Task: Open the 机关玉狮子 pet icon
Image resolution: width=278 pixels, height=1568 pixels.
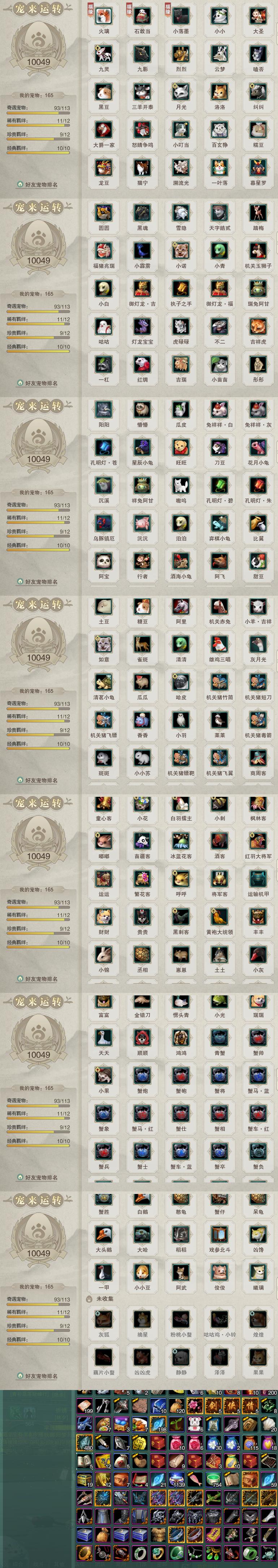Action: 258,251
